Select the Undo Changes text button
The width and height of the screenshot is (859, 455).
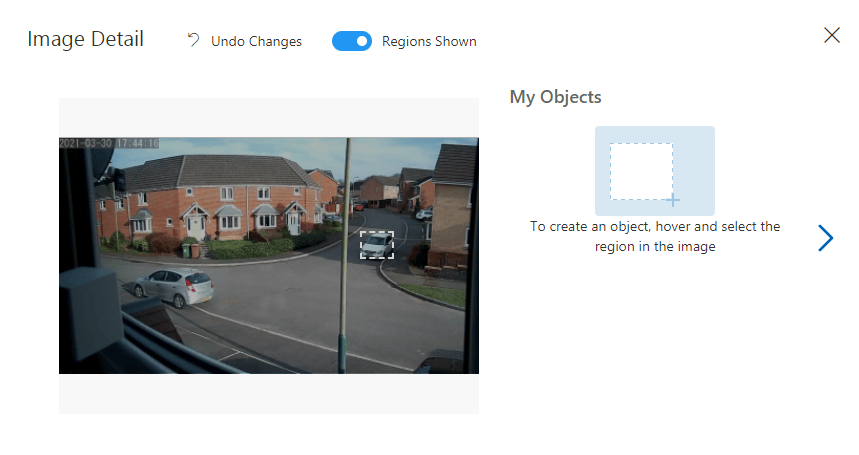point(256,41)
